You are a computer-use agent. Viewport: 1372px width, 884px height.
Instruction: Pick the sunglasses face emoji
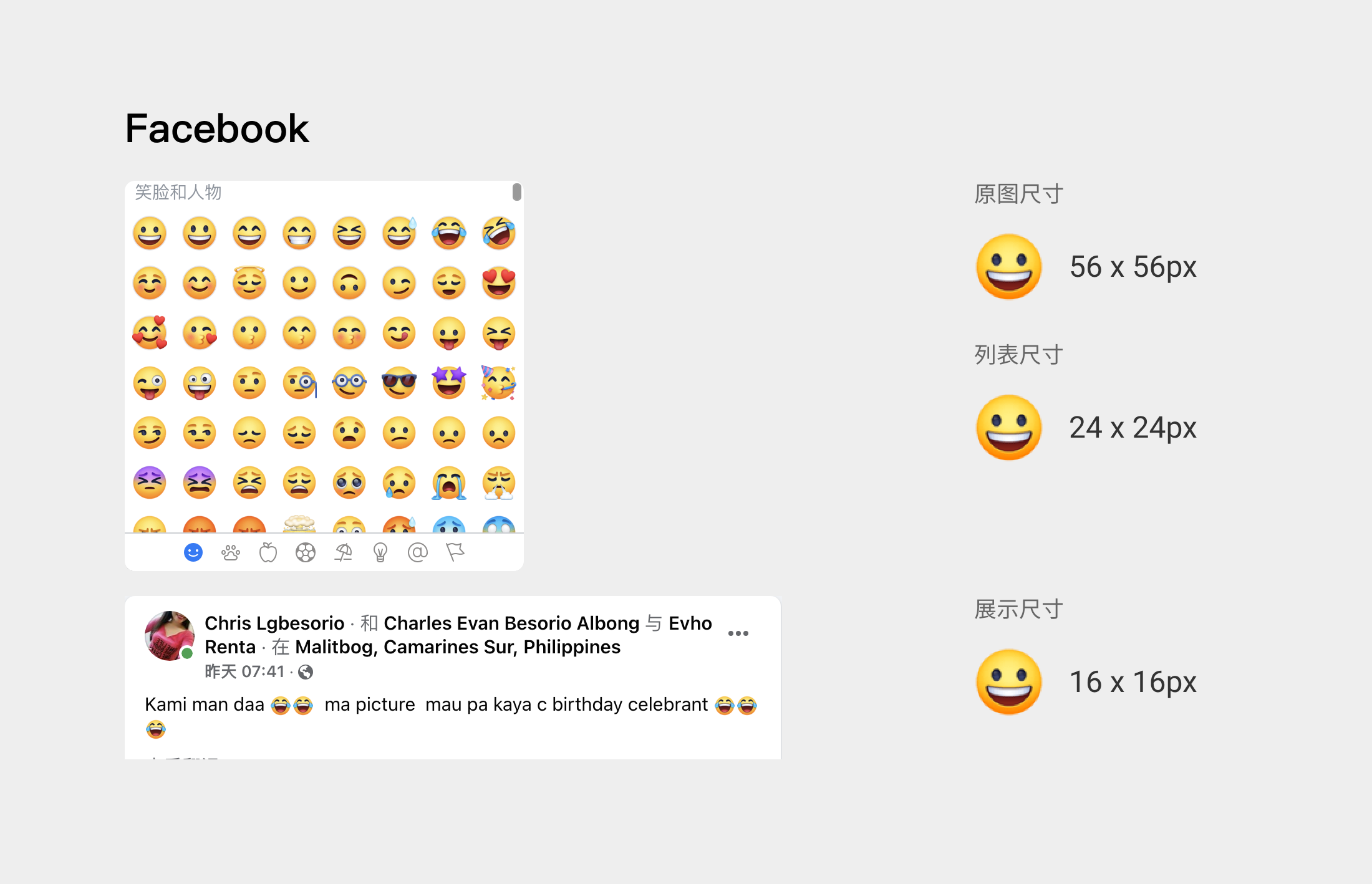(x=399, y=383)
